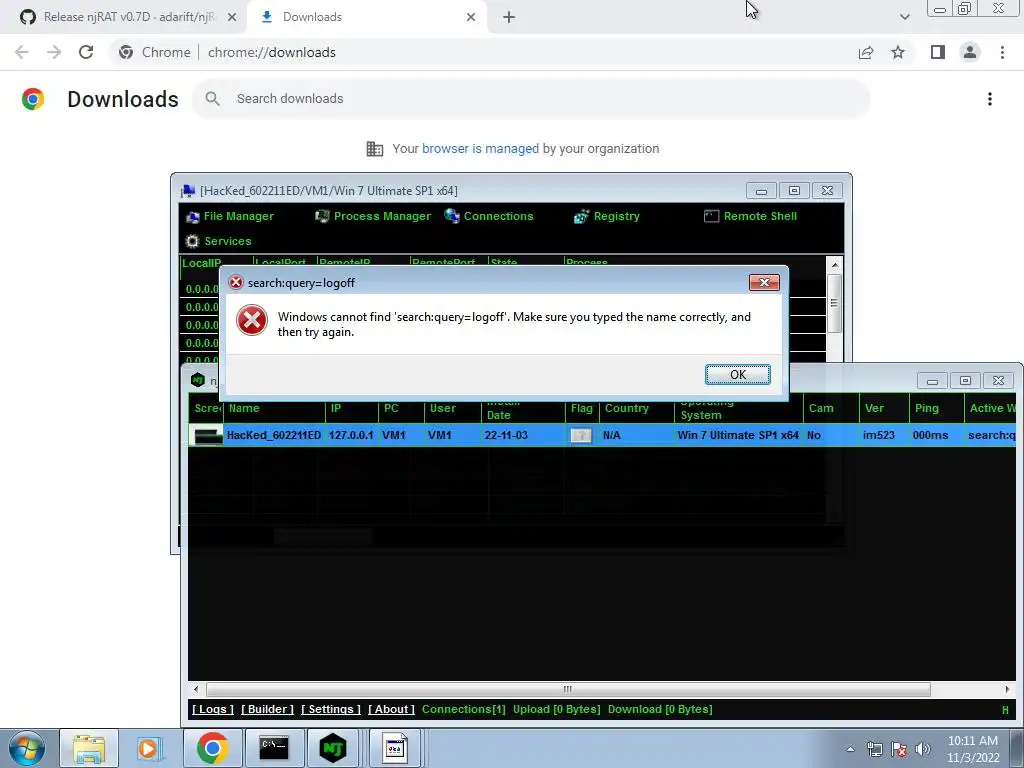Open the Windows Start menu
This screenshot has width=1024, height=768.
[27, 748]
